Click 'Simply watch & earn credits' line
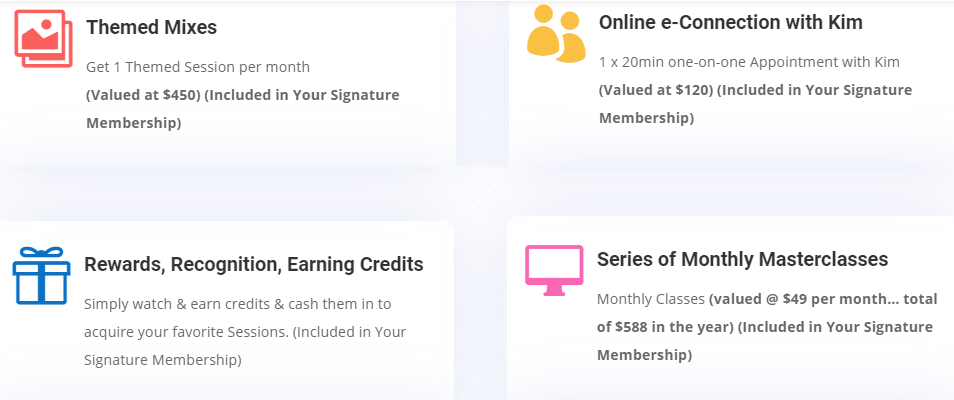The image size is (954, 400). coord(237,304)
